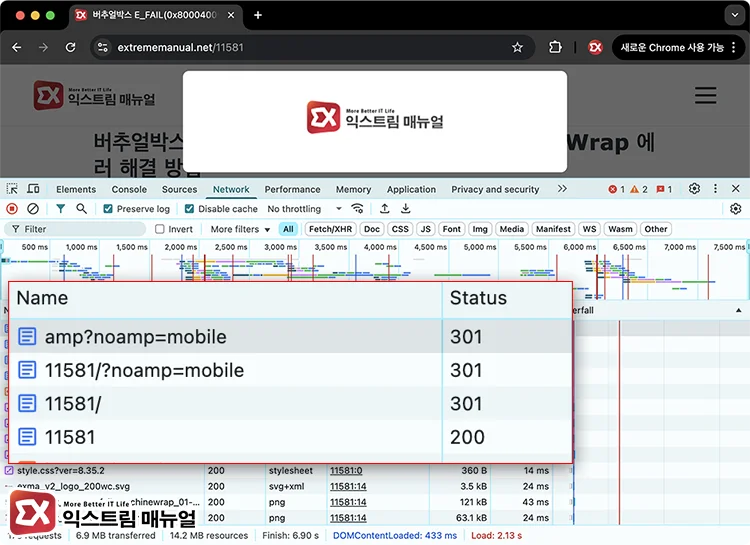
Task: Activate the DevTools inspect element picker icon
Action: 12,189
